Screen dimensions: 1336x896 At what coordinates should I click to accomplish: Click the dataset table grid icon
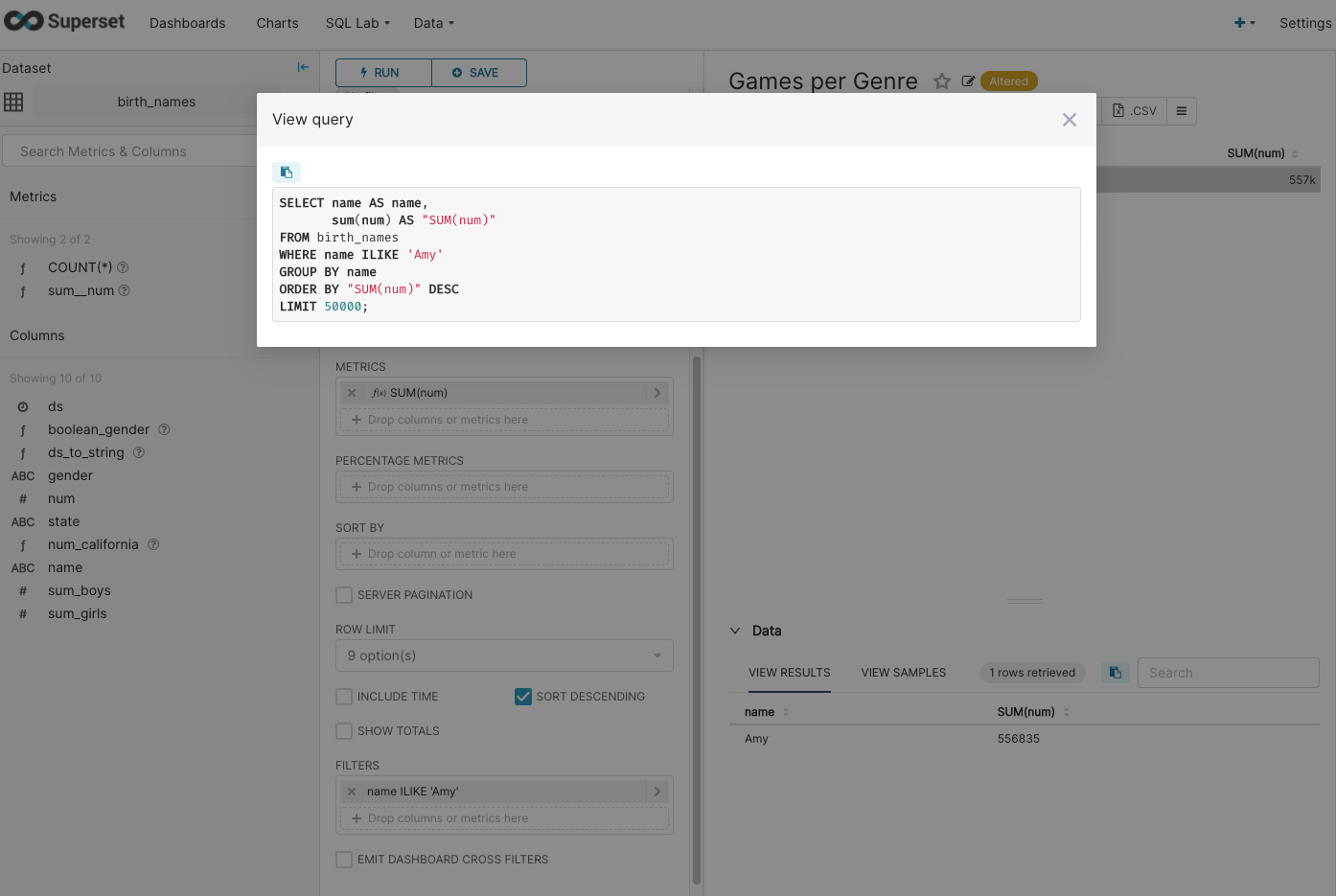pos(13,102)
